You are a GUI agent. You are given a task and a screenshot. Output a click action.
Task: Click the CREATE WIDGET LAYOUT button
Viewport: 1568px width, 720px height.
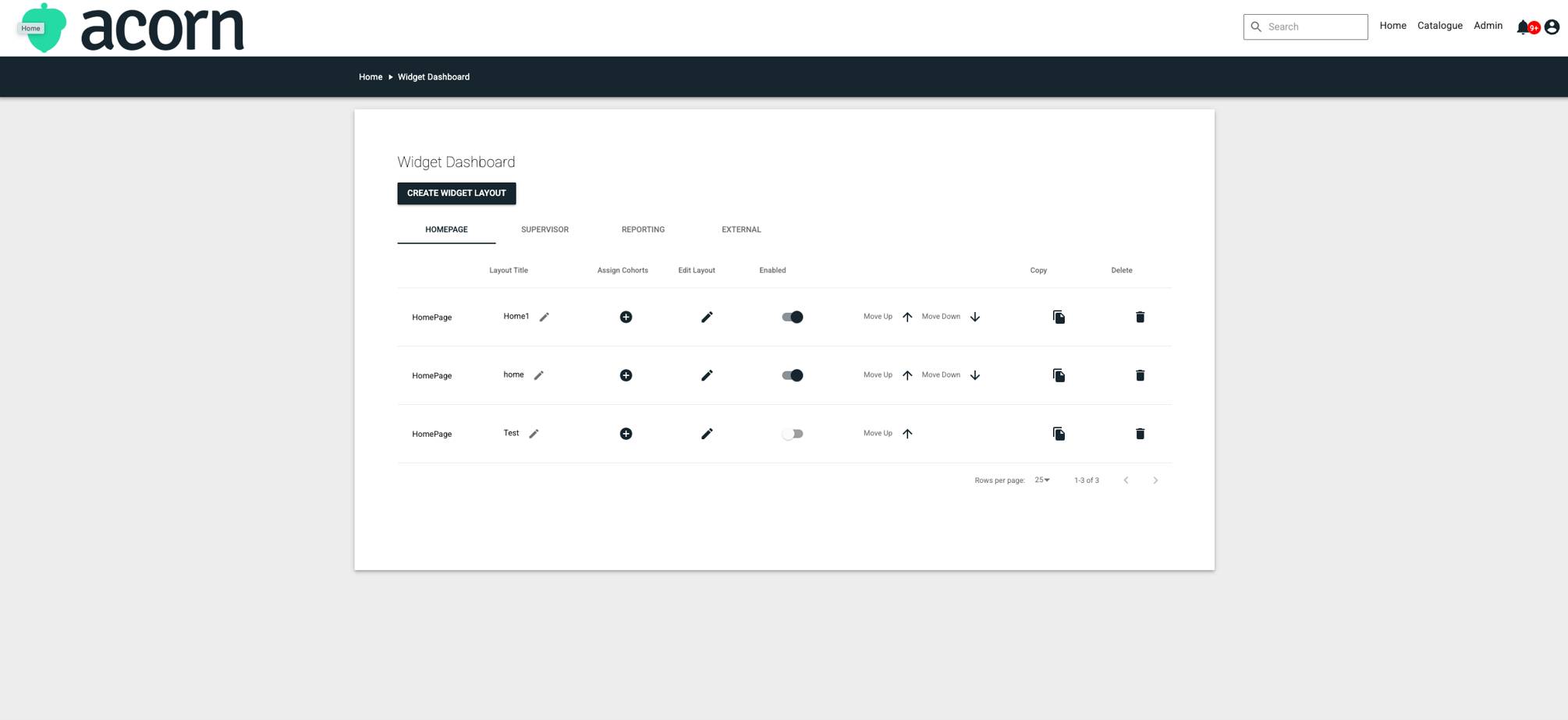(x=456, y=193)
